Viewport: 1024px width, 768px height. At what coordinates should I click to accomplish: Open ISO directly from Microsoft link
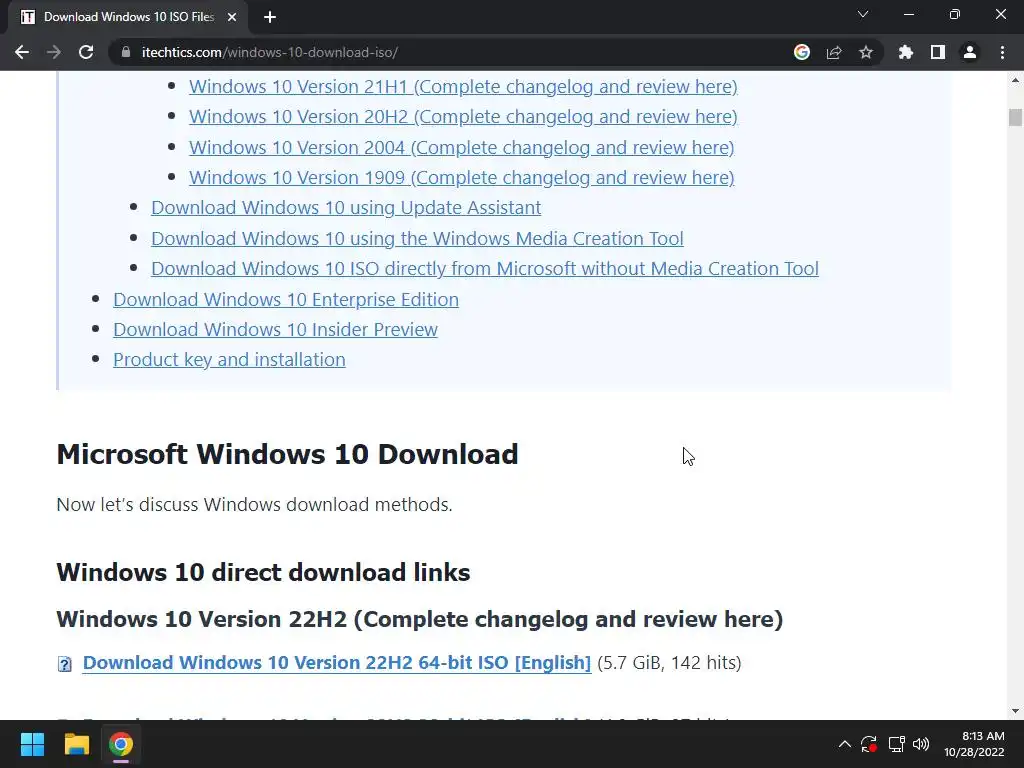coord(485,268)
